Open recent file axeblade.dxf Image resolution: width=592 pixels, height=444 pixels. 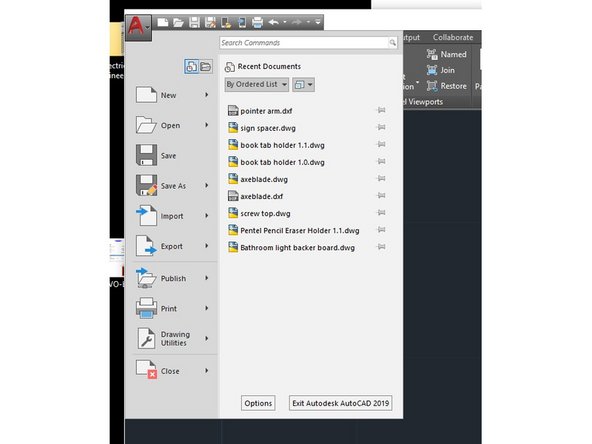256,196
